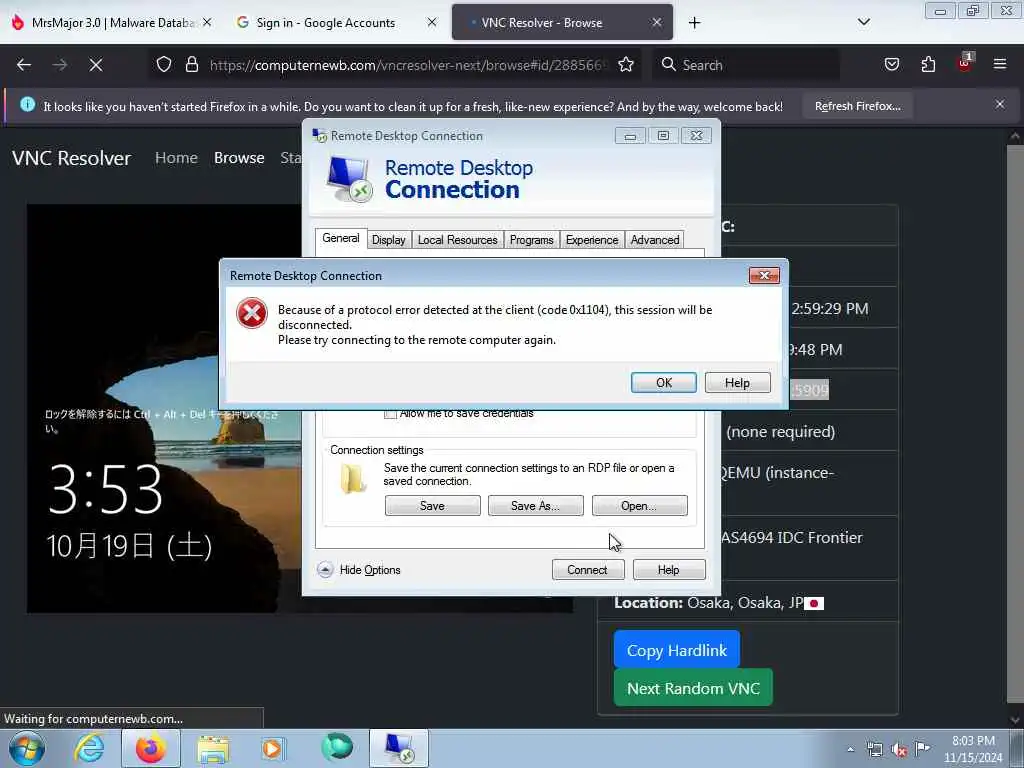Open the Experience tab
The image size is (1024, 768).
point(592,240)
